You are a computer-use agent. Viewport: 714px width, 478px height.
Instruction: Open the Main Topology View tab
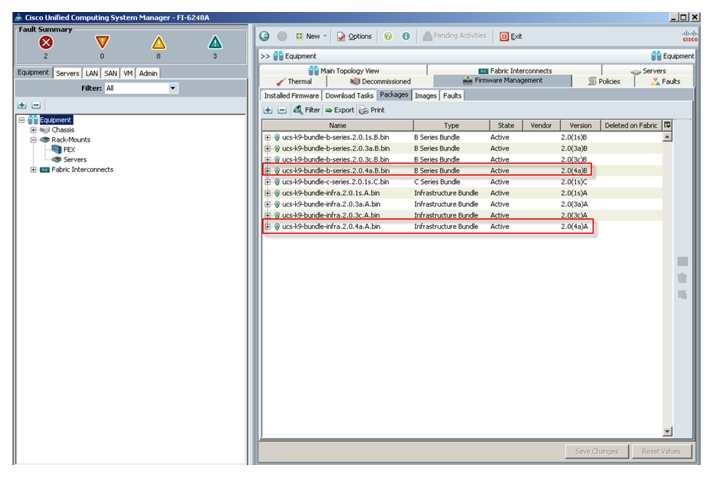coord(344,71)
